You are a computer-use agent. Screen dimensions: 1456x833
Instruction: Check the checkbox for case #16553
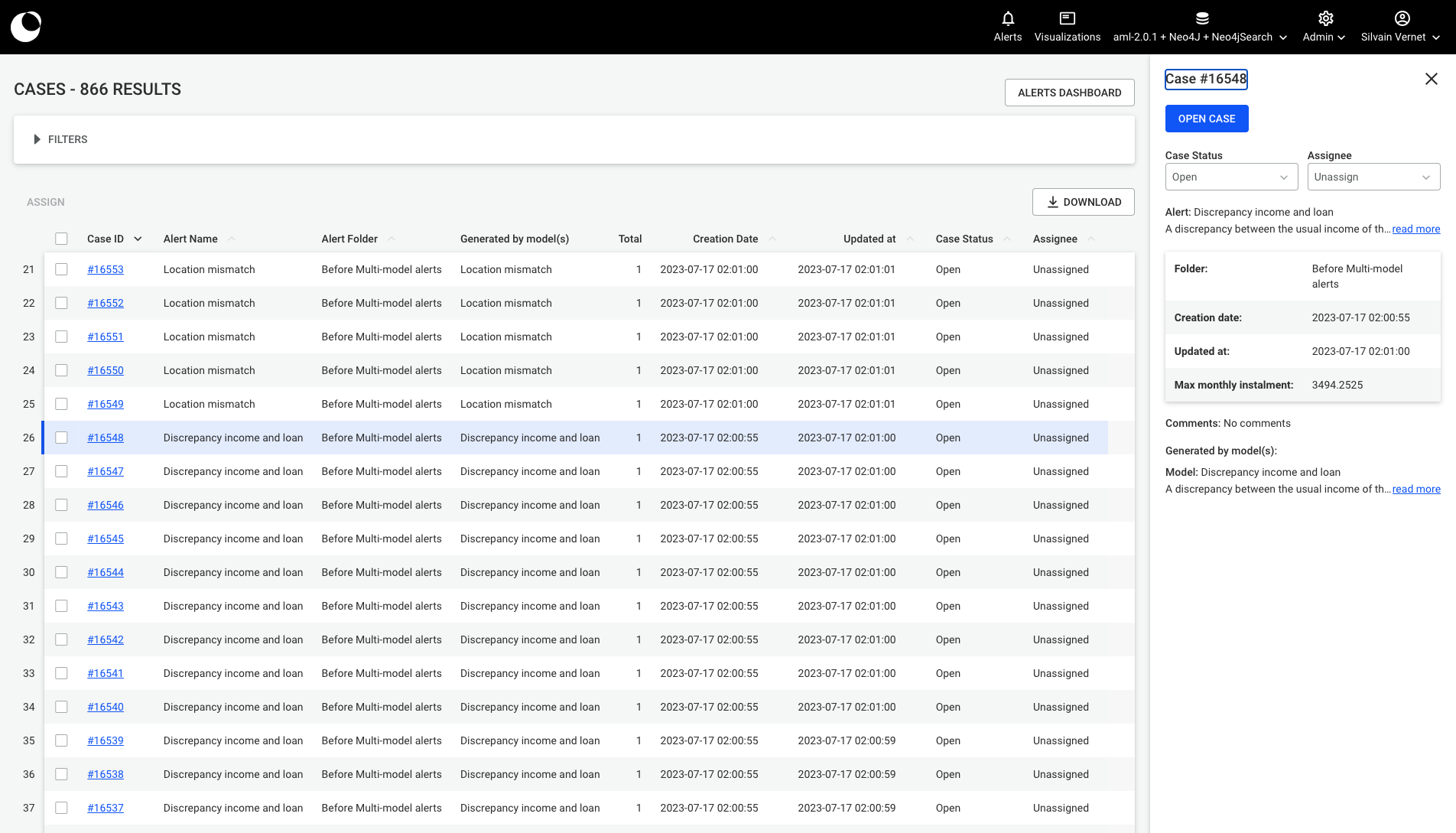pos(61,269)
